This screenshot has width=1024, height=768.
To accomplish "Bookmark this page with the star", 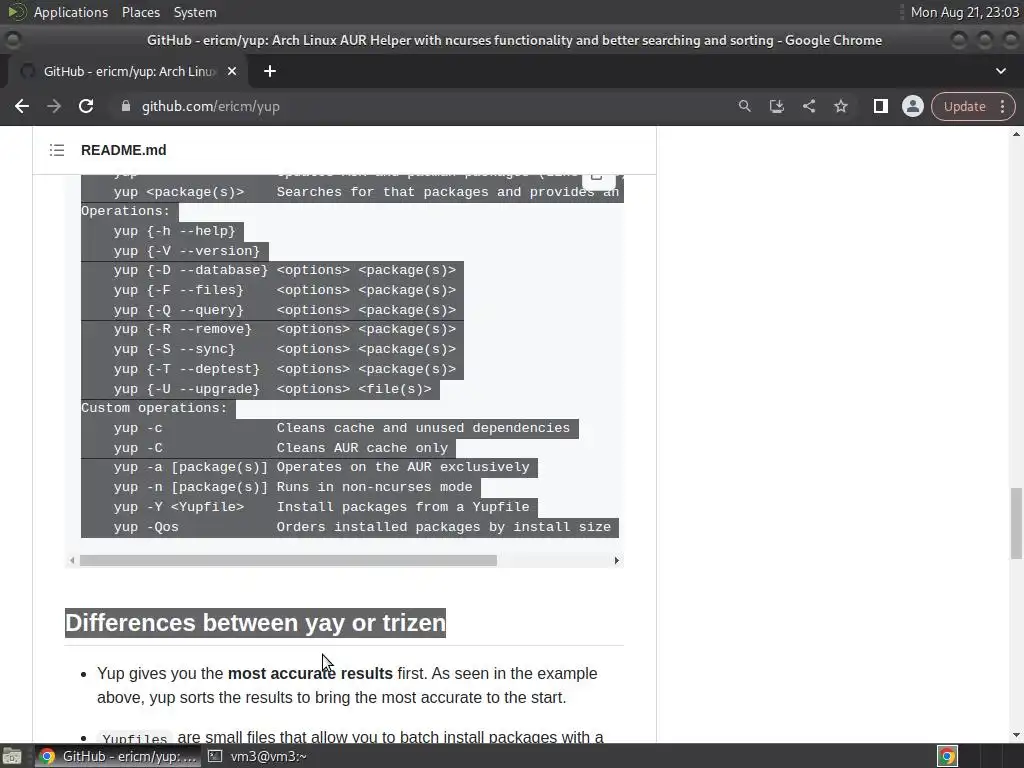I will pos(840,106).
